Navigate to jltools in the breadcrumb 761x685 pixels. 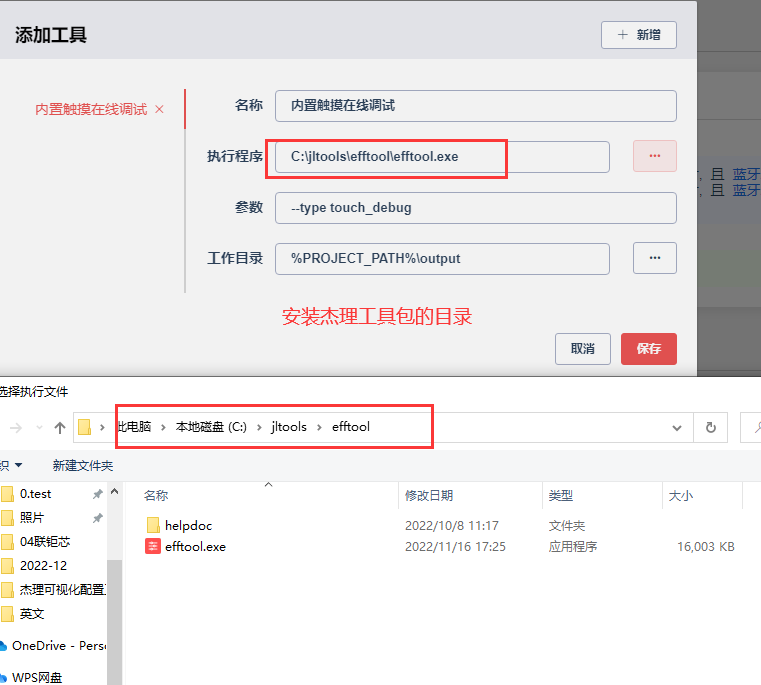(289, 427)
